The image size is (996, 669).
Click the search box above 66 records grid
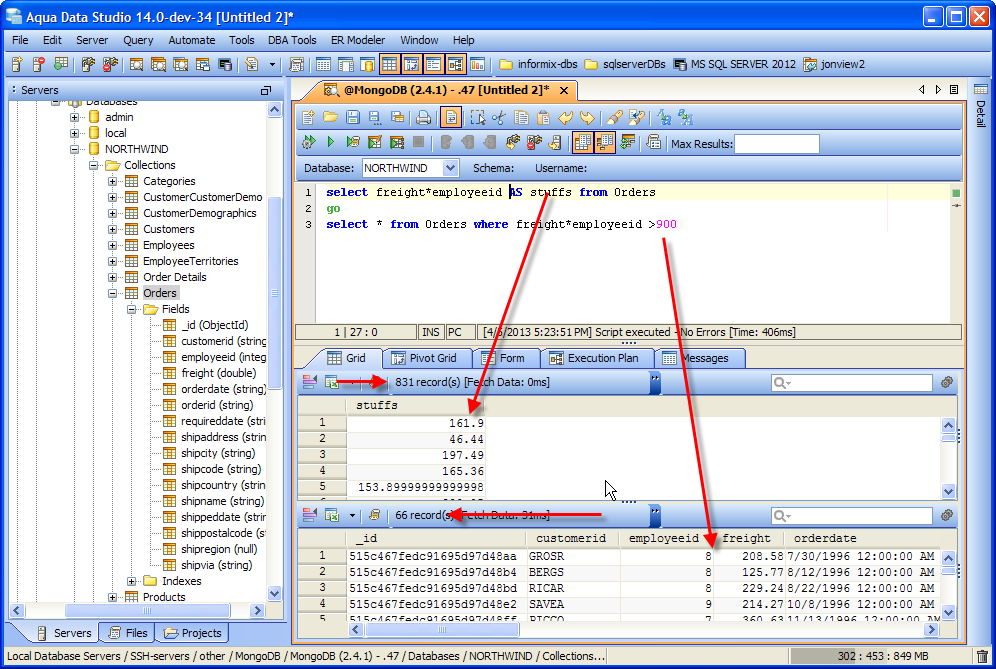tap(852, 516)
